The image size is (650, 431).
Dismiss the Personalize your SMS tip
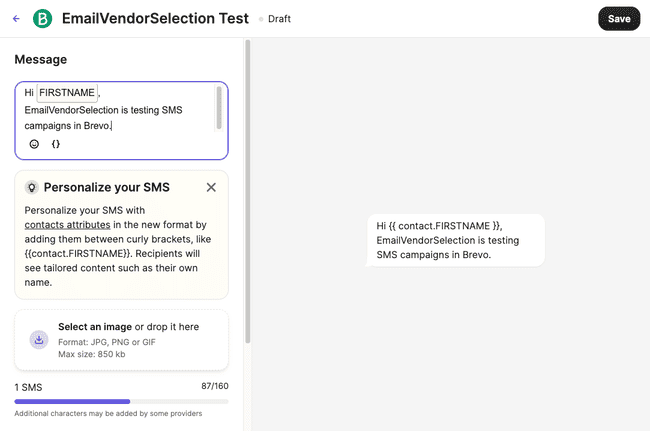click(x=211, y=187)
